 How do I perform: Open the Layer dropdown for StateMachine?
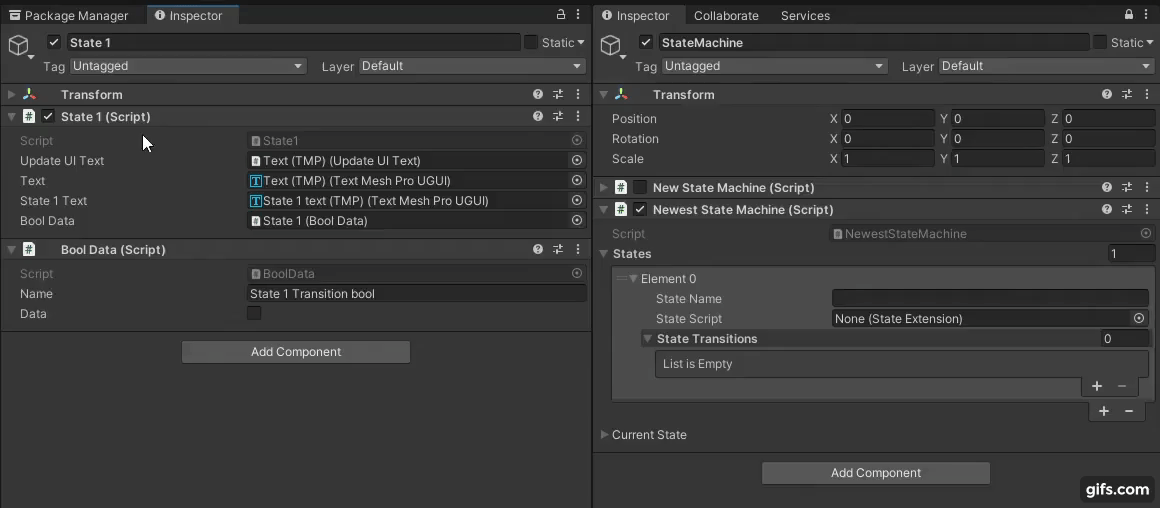pyautogui.click(x=1045, y=66)
